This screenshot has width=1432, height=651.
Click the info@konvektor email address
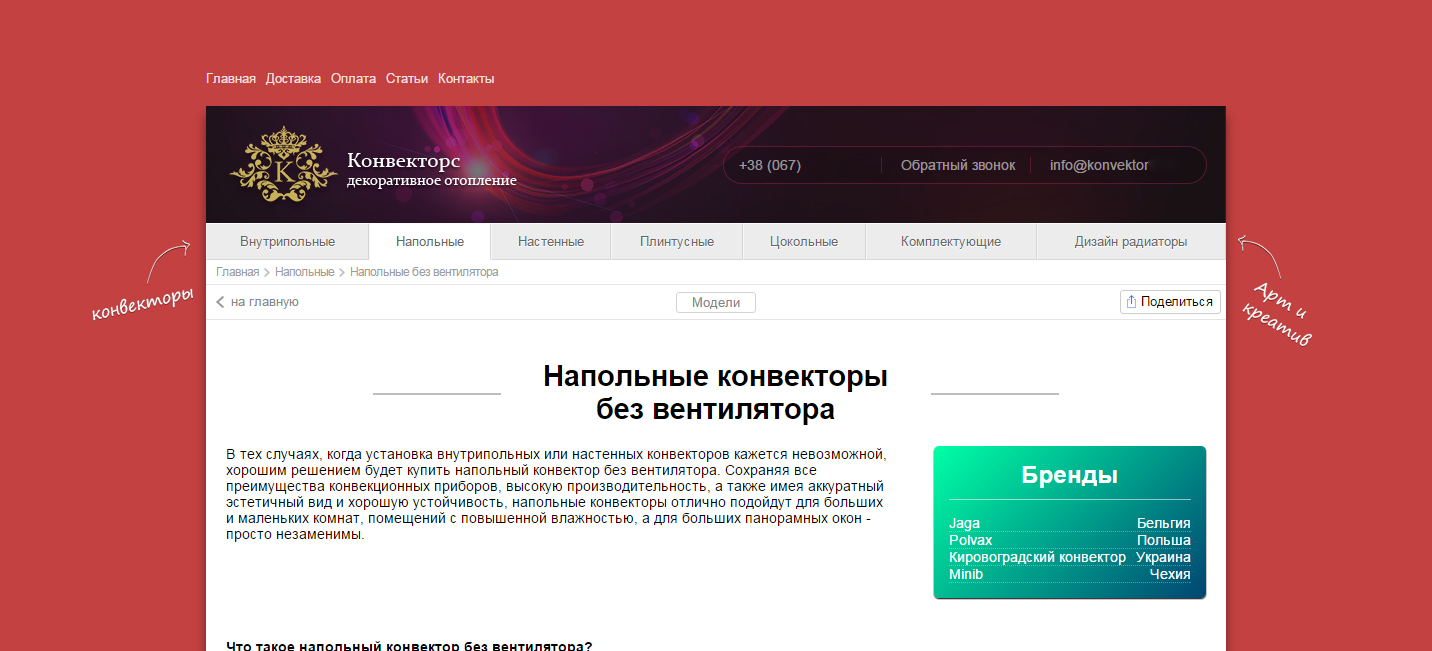[x=1099, y=165]
